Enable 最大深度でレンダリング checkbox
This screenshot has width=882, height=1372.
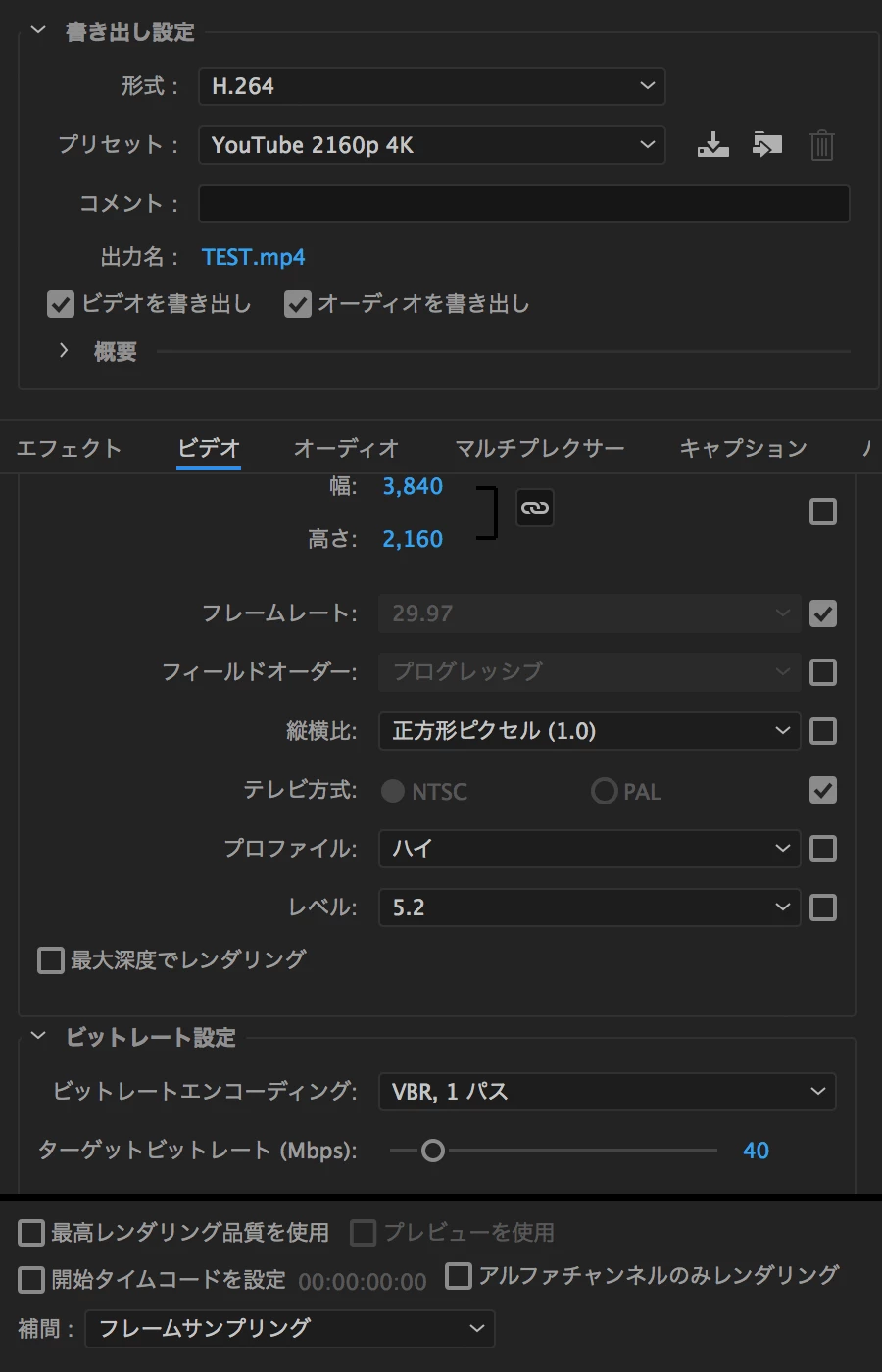point(51,959)
